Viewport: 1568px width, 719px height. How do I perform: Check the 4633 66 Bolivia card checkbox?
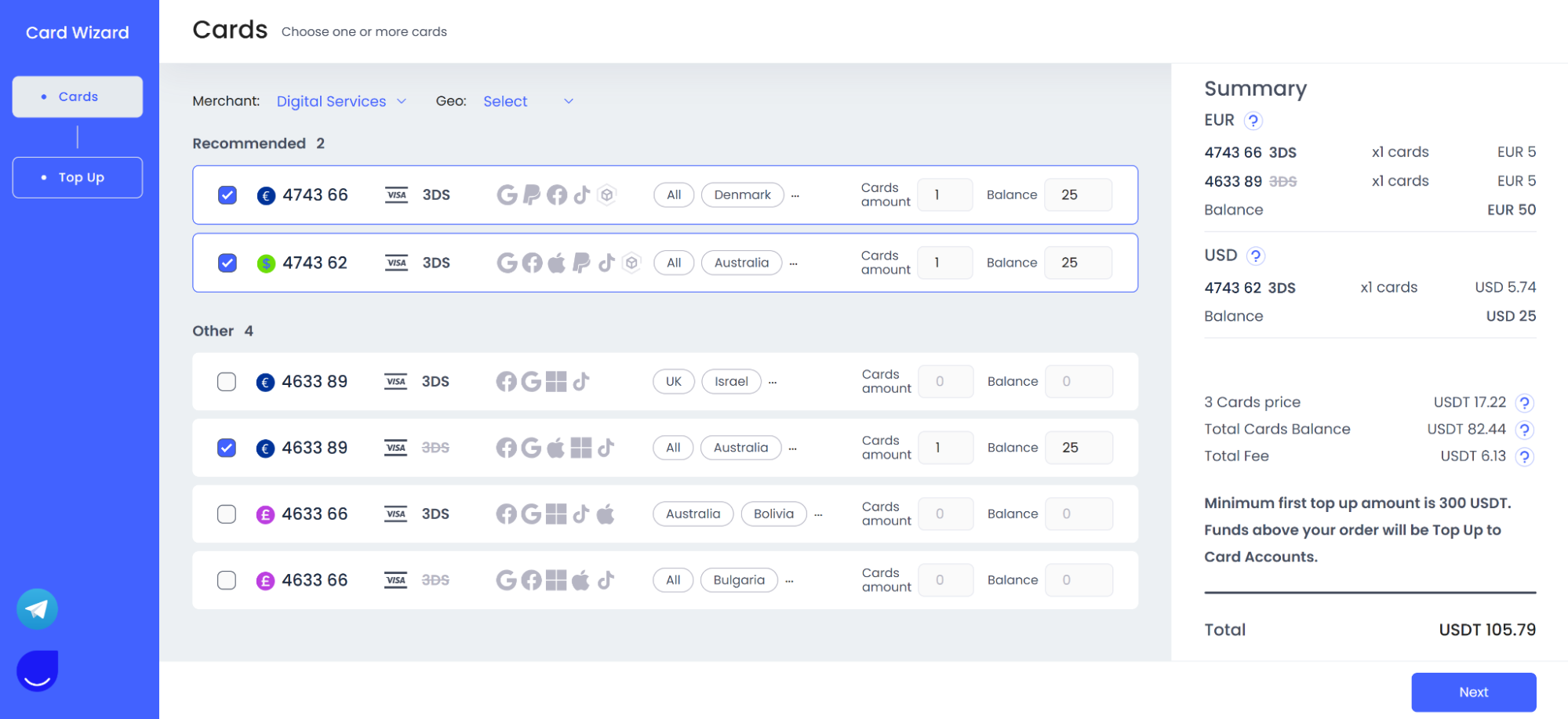tap(227, 514)
